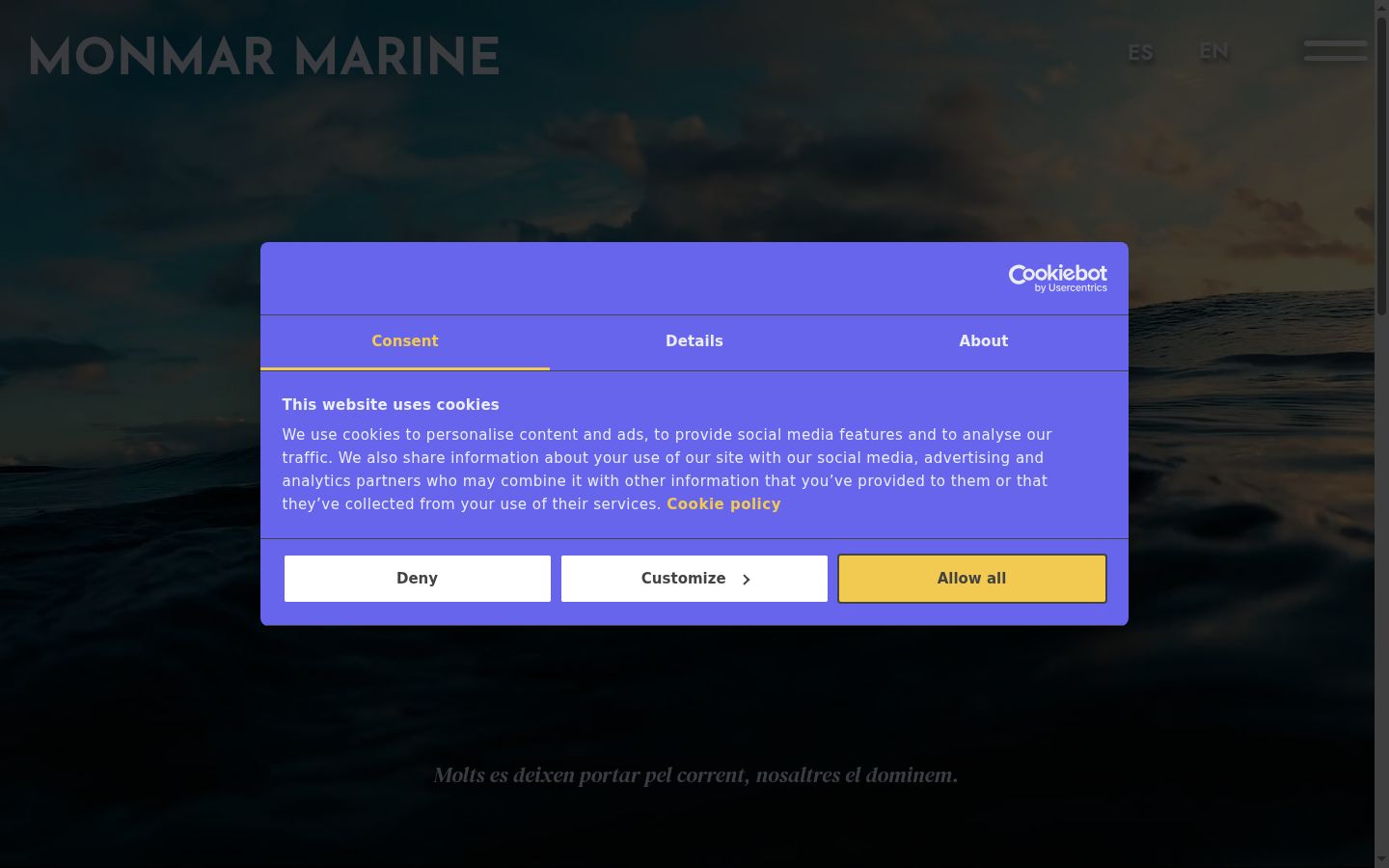Open Customize cookie settings
Screen dimensions: 1389x868
[694, 579]
